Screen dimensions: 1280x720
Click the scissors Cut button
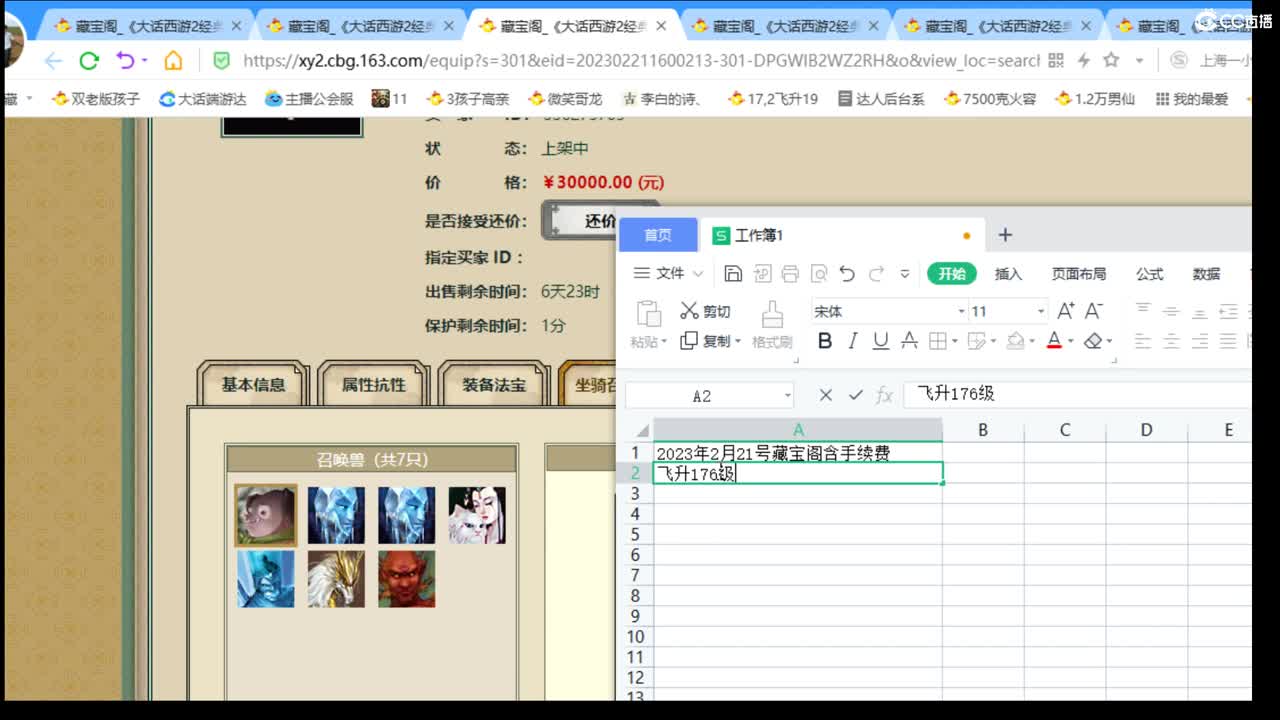pos(705,311)
